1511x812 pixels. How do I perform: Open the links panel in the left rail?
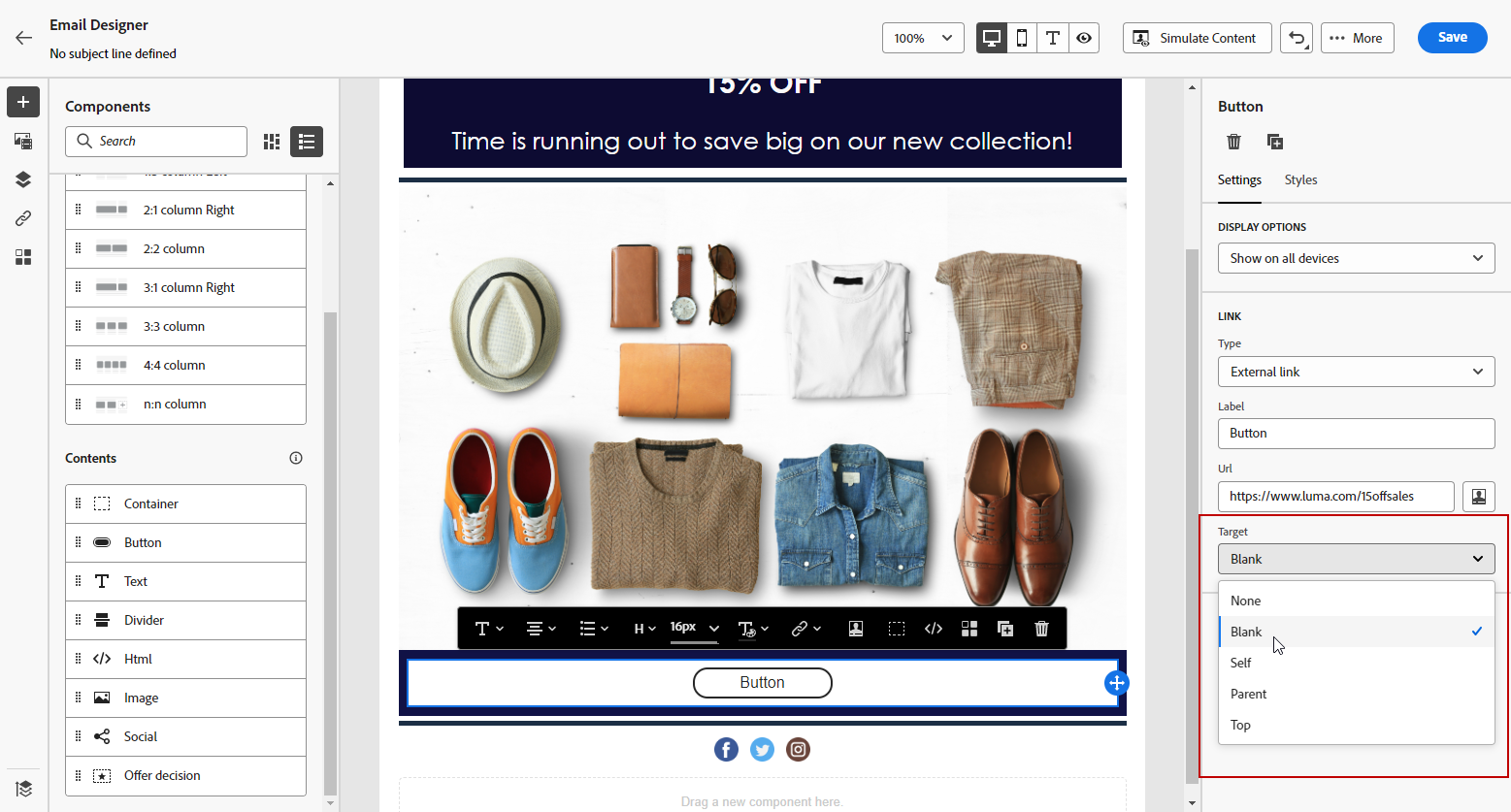pos(23,218)
